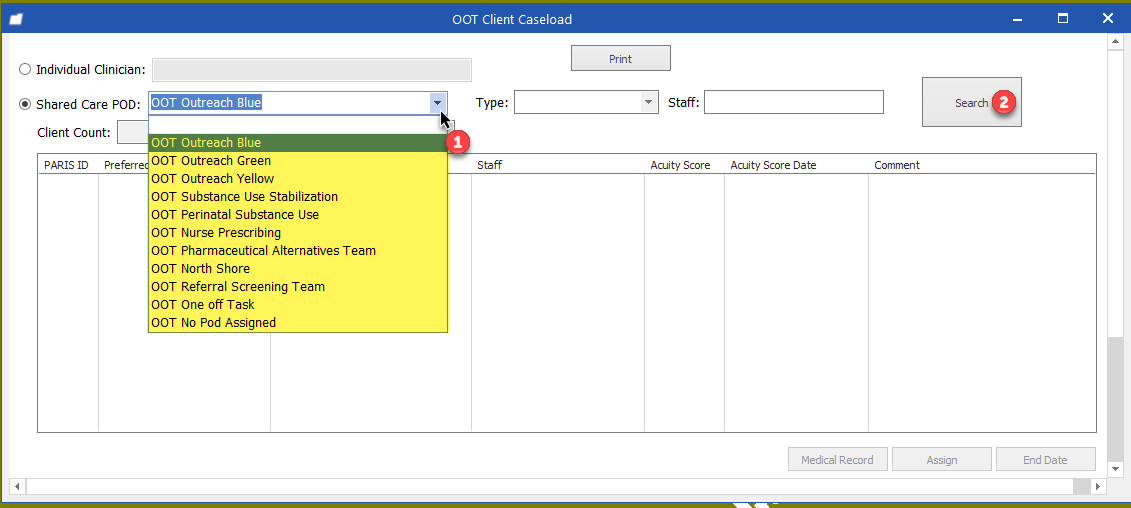Pick OOT Perinatal Substance Use option
The image size is (1131, 508).
(x=235, y=215)
